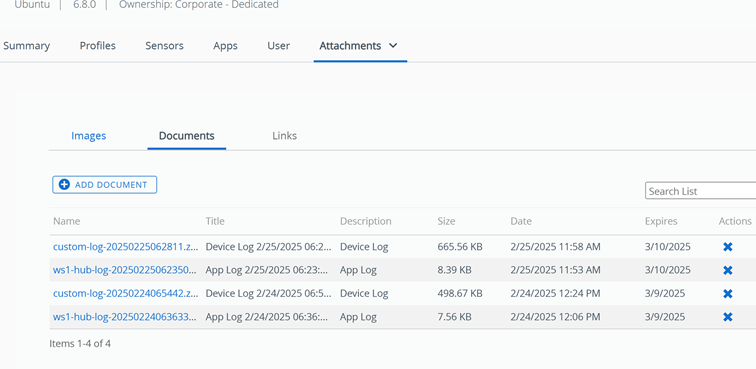Select the date 2/25/2025 11:53 AM
756x369 pixels.
pos(555,270)
